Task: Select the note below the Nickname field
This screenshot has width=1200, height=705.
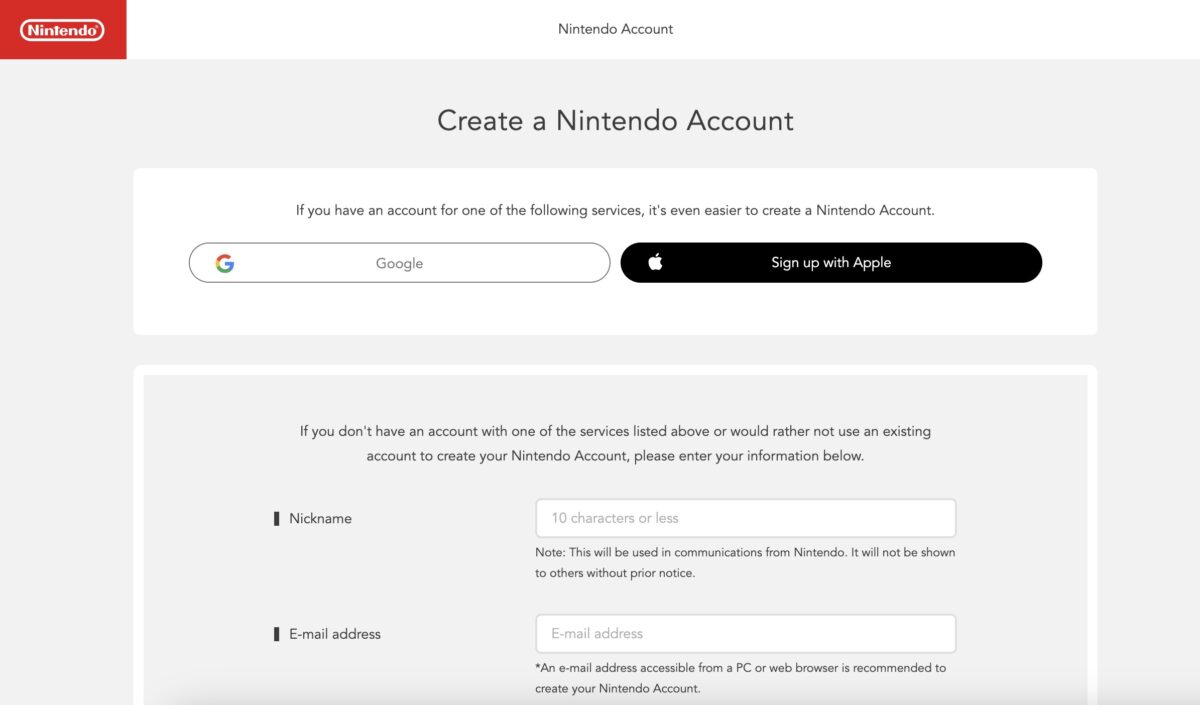Action: (745, 563)
